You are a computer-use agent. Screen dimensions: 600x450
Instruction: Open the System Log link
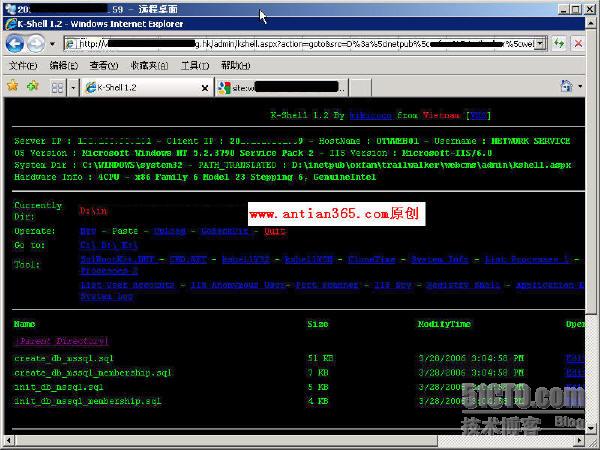pos(107,296)
